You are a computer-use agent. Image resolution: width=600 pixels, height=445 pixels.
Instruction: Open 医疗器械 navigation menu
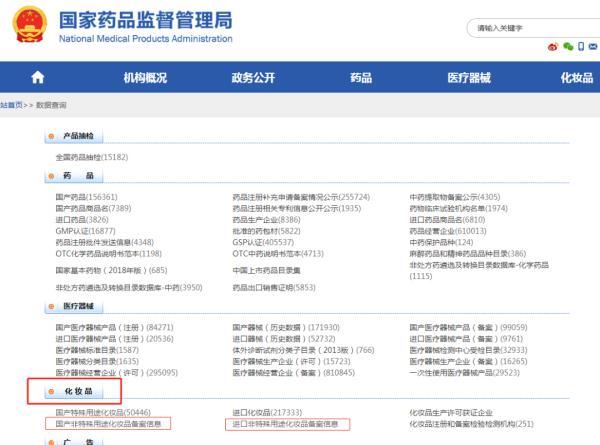[x=469, y=78]
